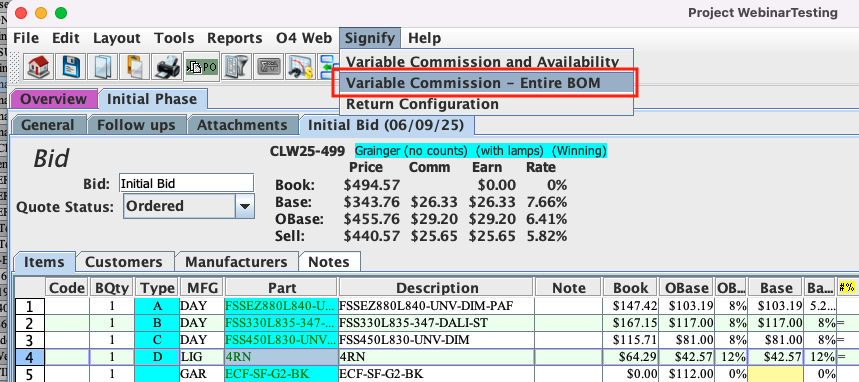
Task: Click the Code column header
Action: pos(67,288)
